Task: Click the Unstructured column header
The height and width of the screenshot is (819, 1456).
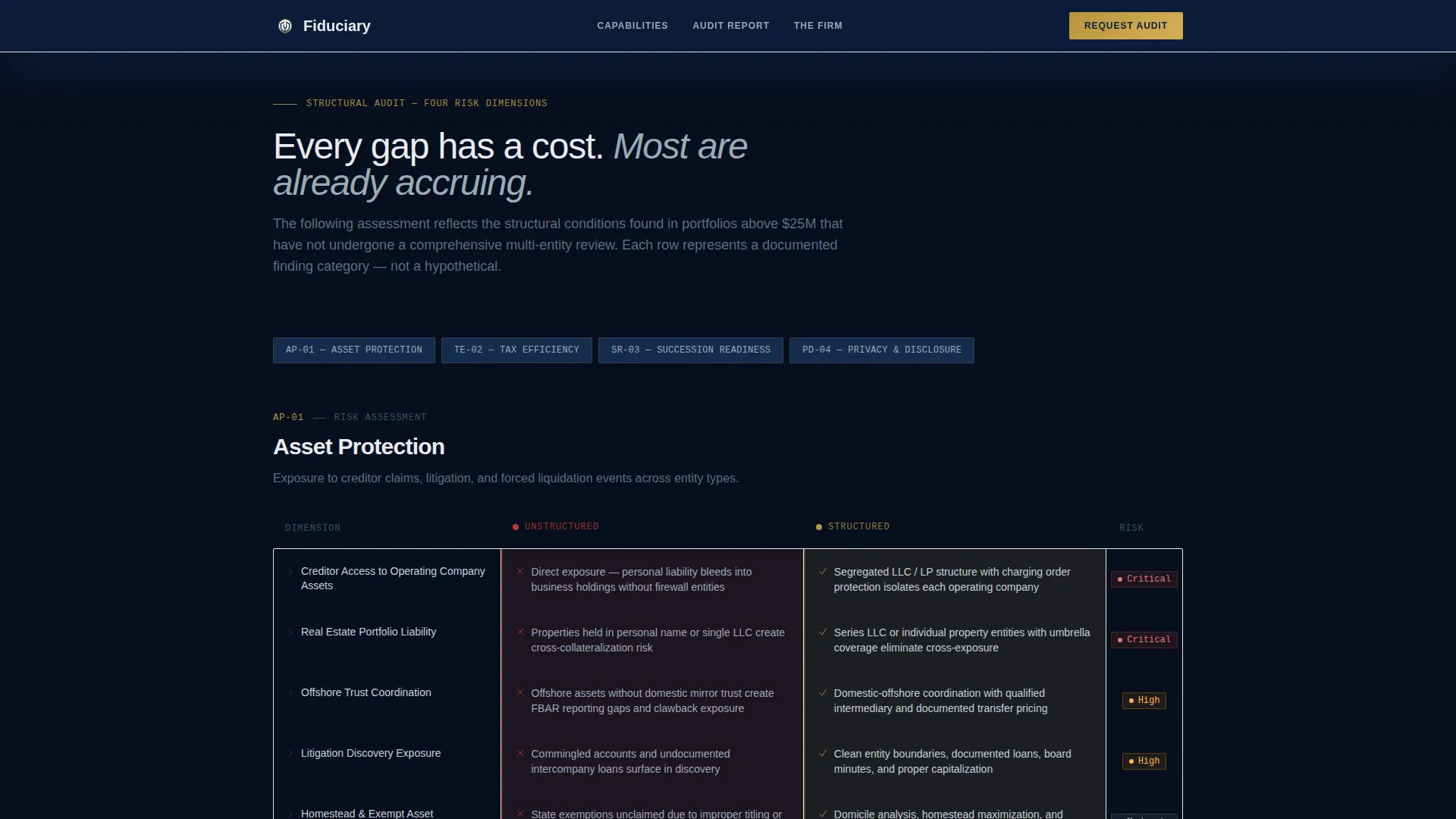Action: tap(561, 527)
